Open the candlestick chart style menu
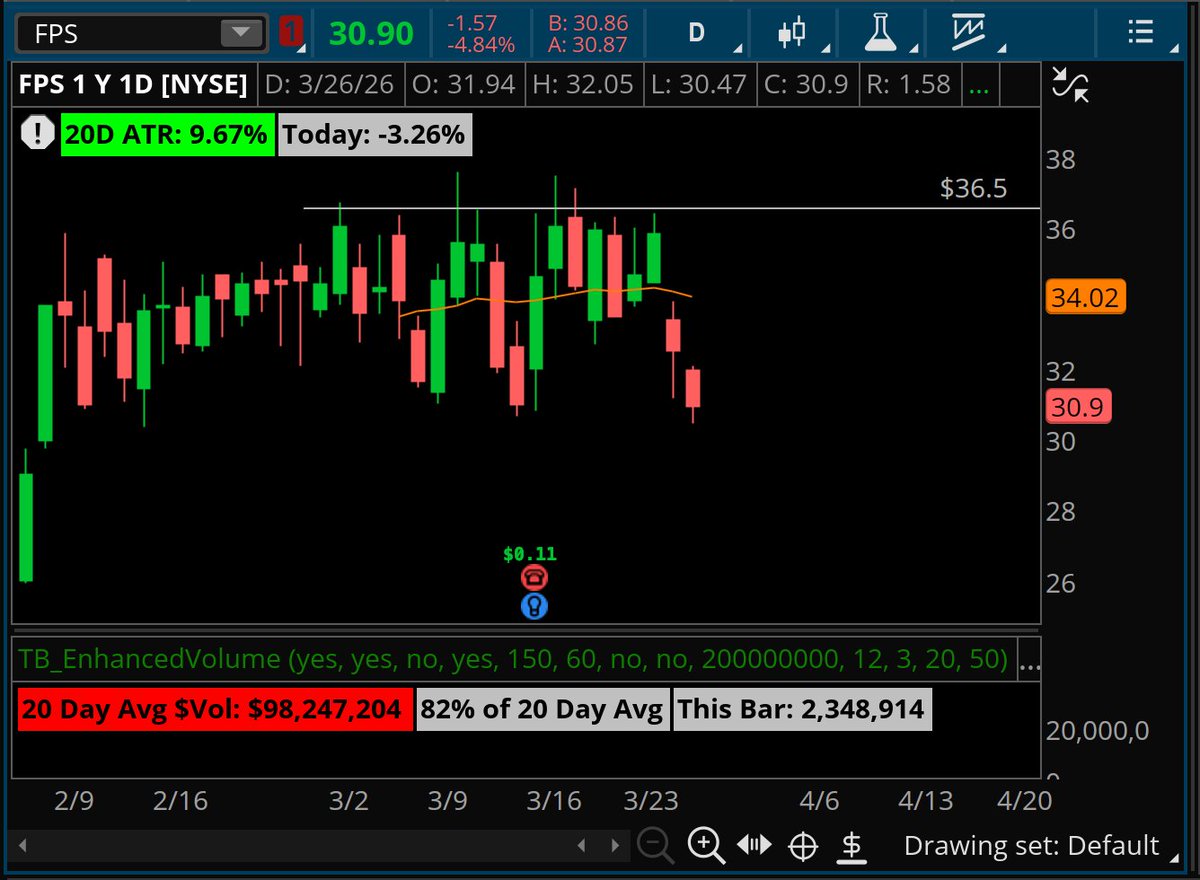 (792, 33)
